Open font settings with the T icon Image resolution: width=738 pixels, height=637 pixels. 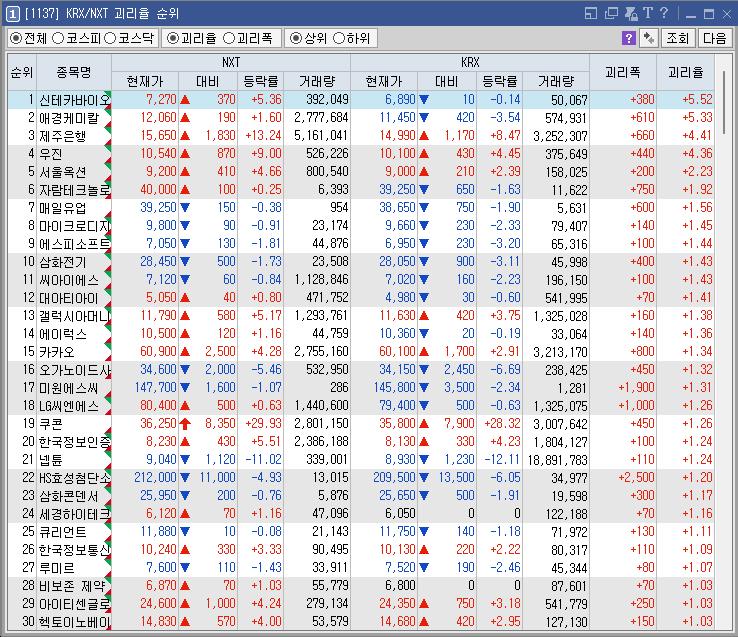point(648,13)
